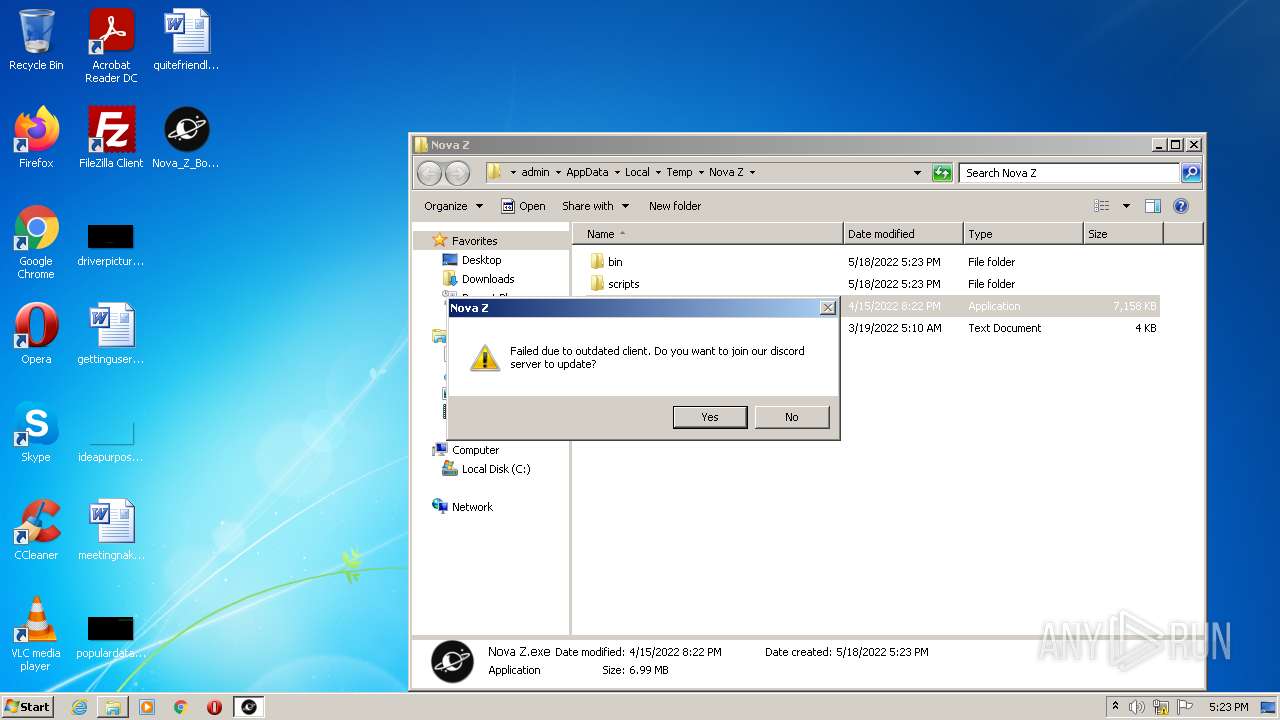
Task: Open Windows Explorer taskbar button
Action: 113,707
